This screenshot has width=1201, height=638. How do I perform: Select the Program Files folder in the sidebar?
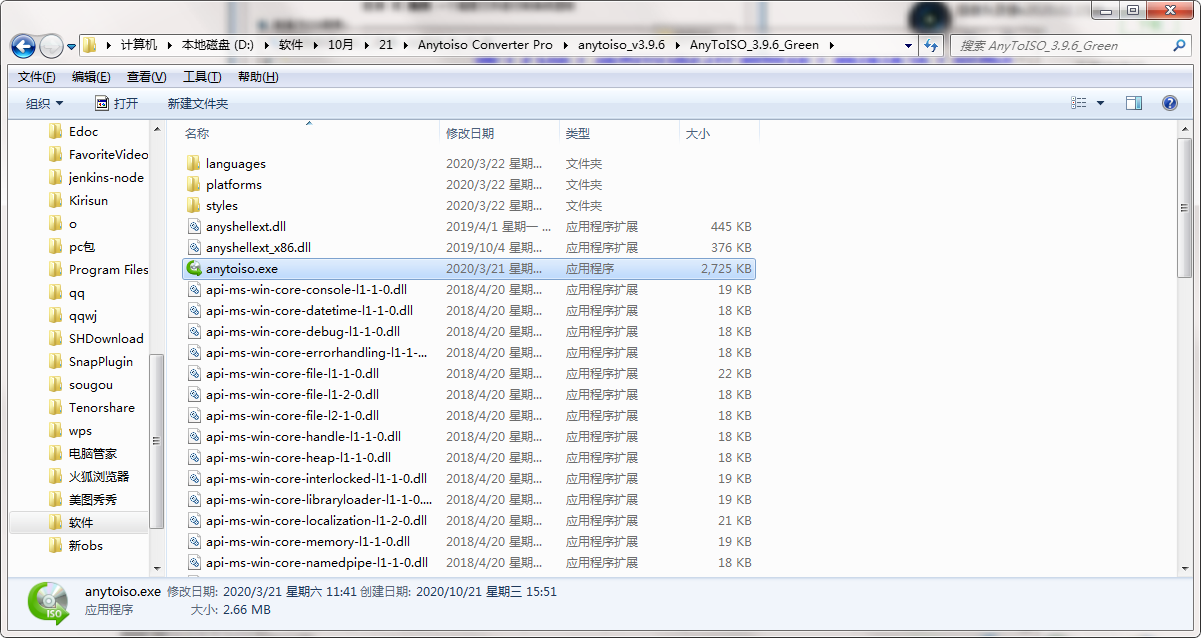click(x=107, y=270)
